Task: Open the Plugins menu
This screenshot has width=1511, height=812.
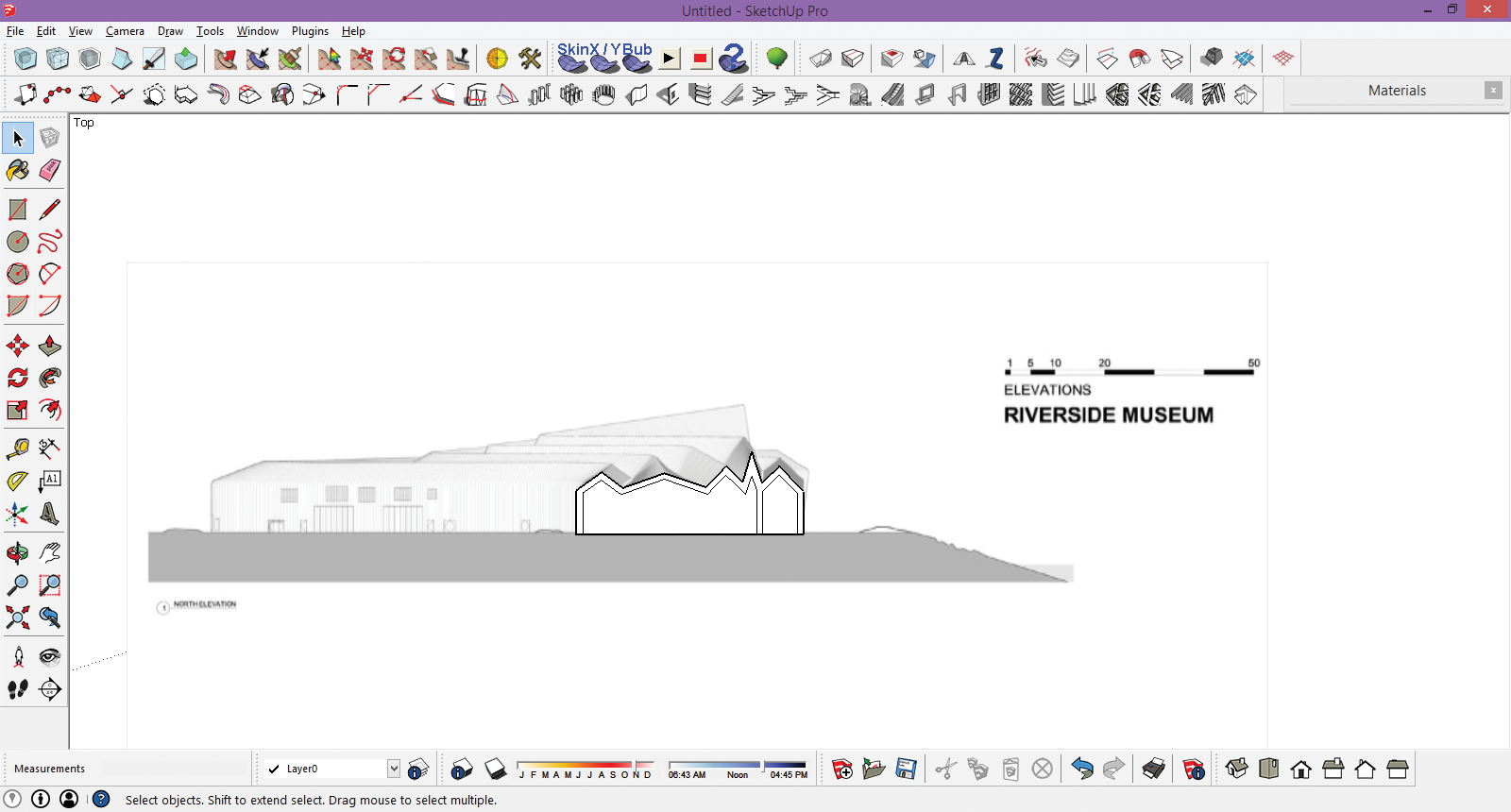Action: point(310,31)
